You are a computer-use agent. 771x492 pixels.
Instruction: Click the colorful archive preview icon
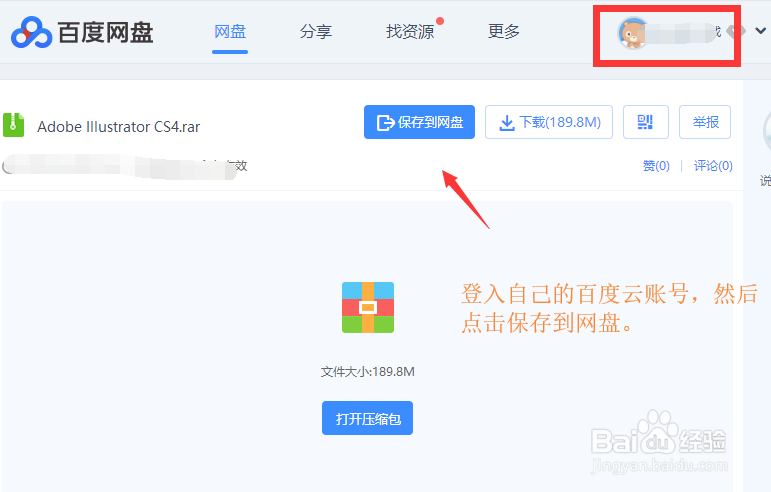(368, 307)
